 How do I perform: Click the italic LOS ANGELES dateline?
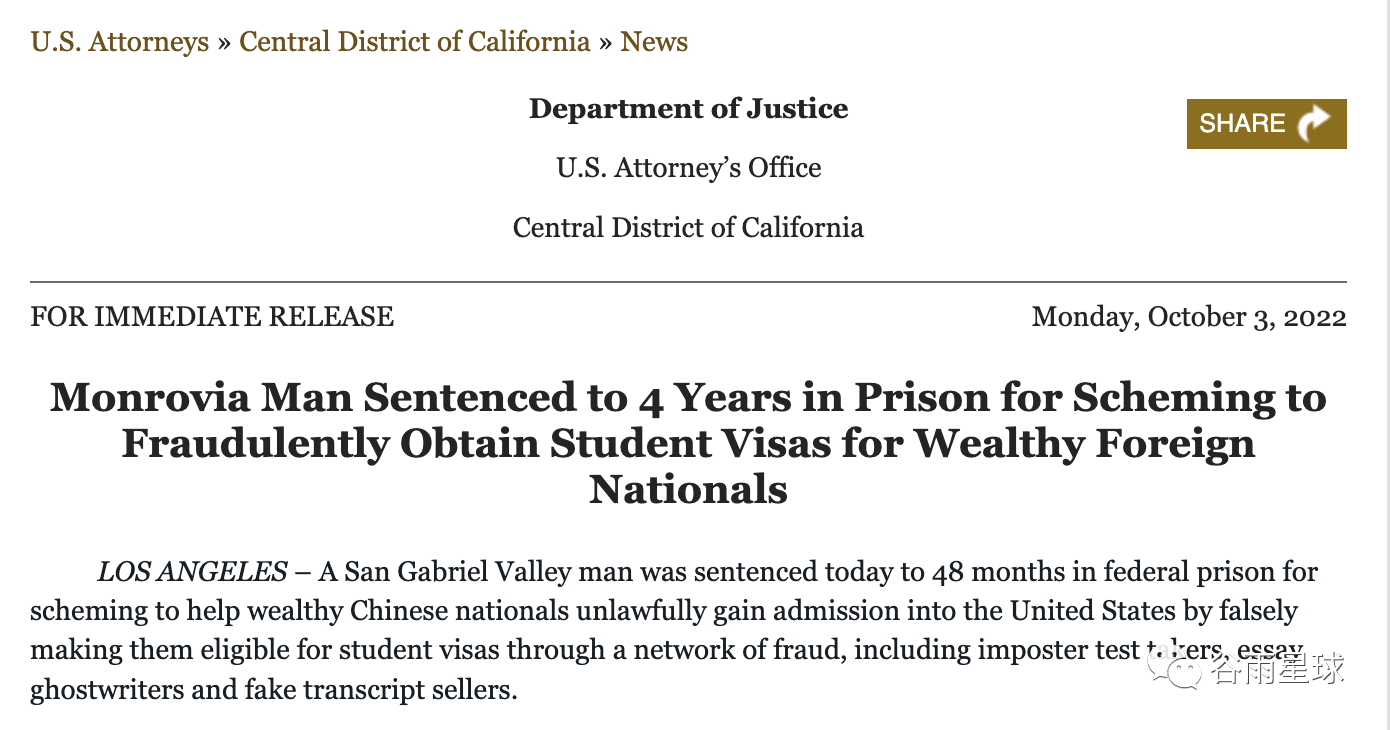coord(192,572)
